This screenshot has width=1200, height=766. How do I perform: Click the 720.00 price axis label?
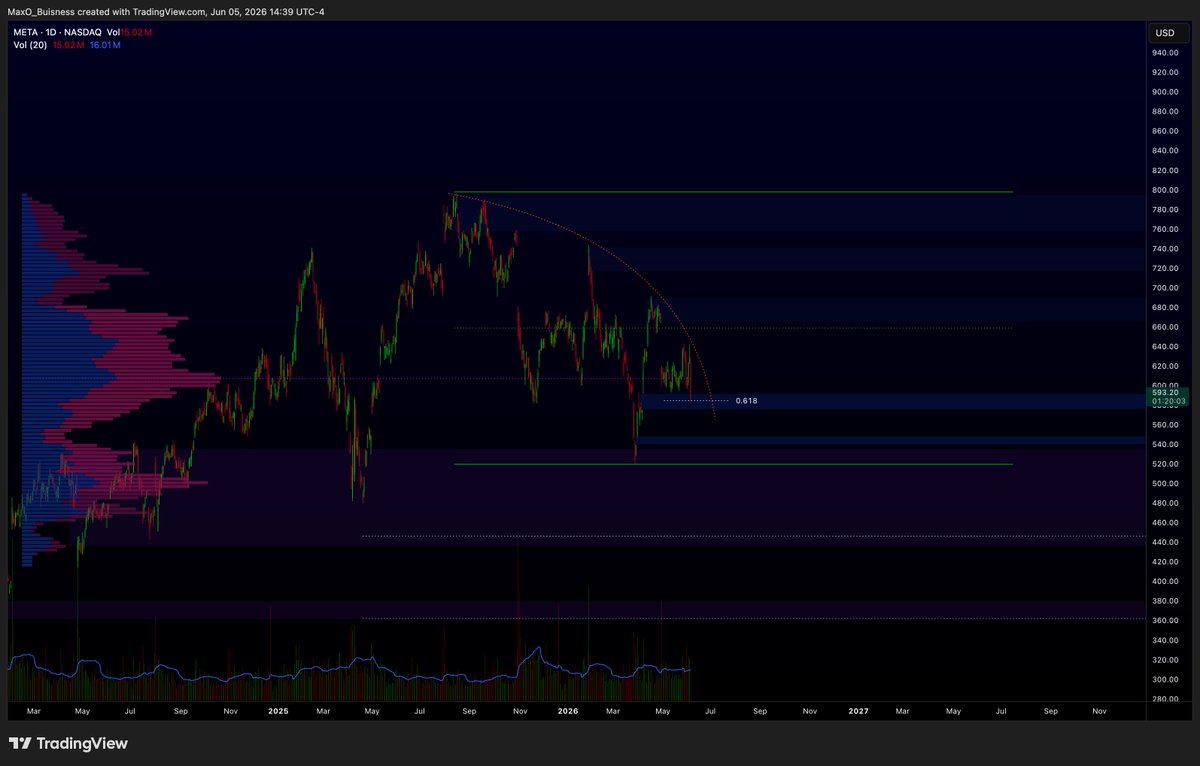(1165, 268)
